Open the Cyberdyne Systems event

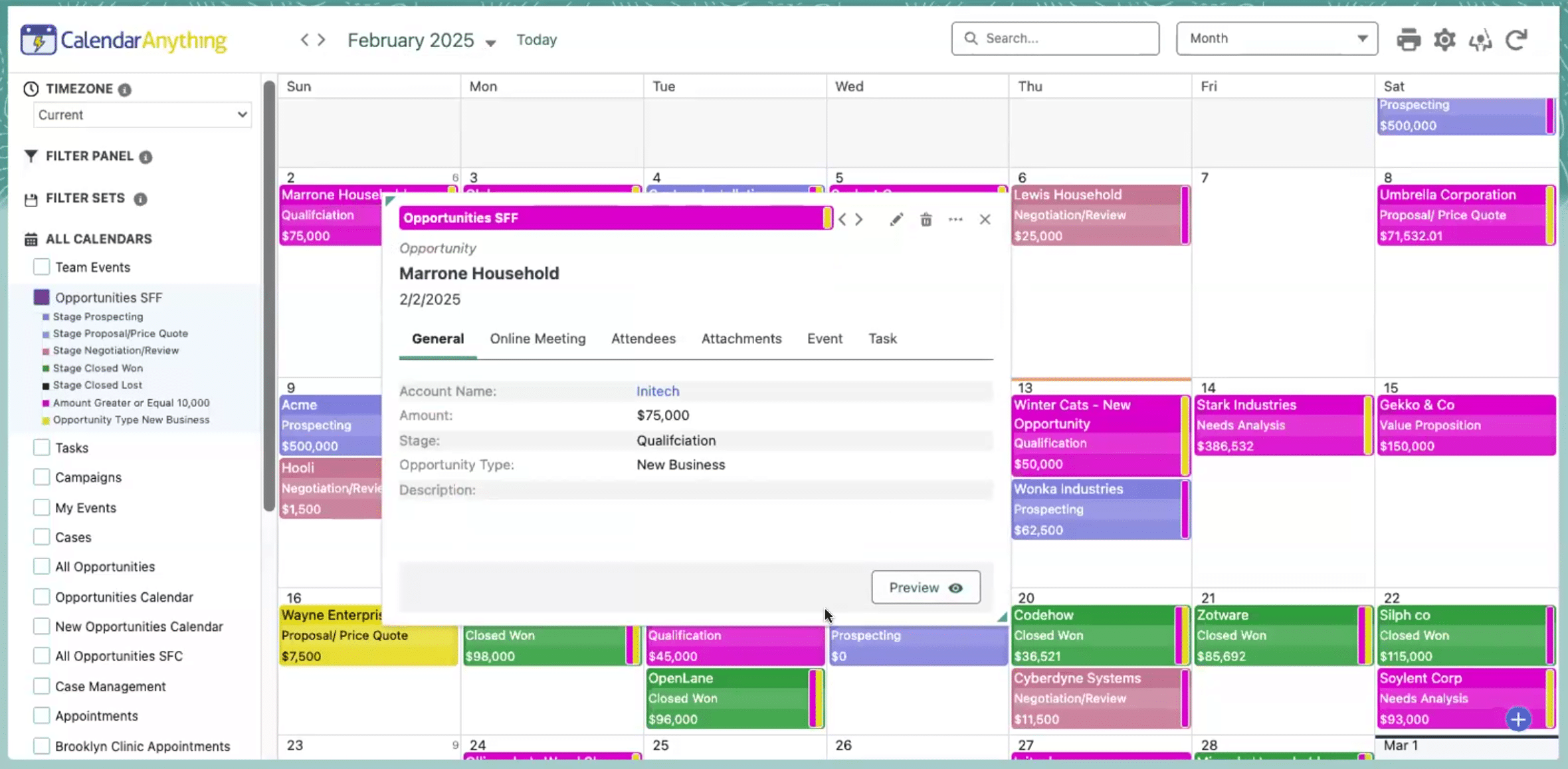click(1101, 699)
